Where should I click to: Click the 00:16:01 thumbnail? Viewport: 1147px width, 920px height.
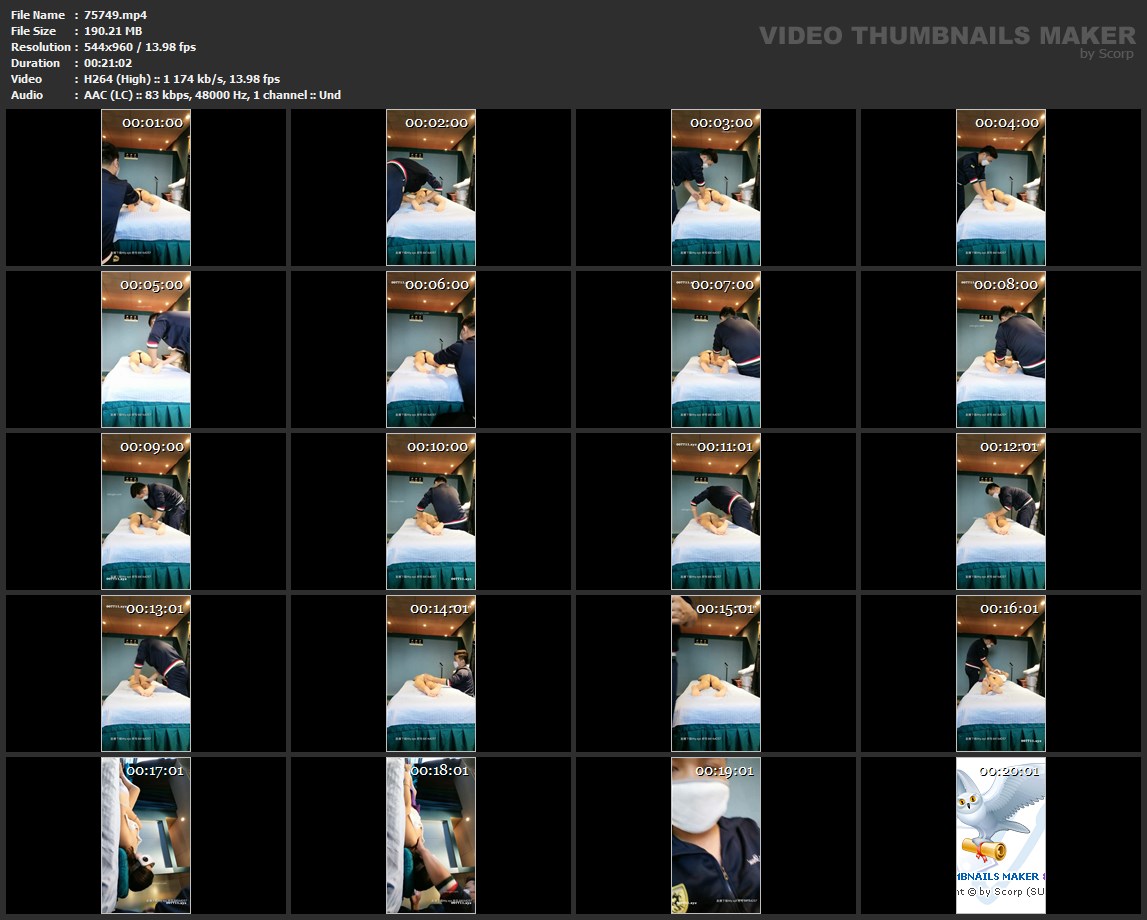coord(1001,673)
